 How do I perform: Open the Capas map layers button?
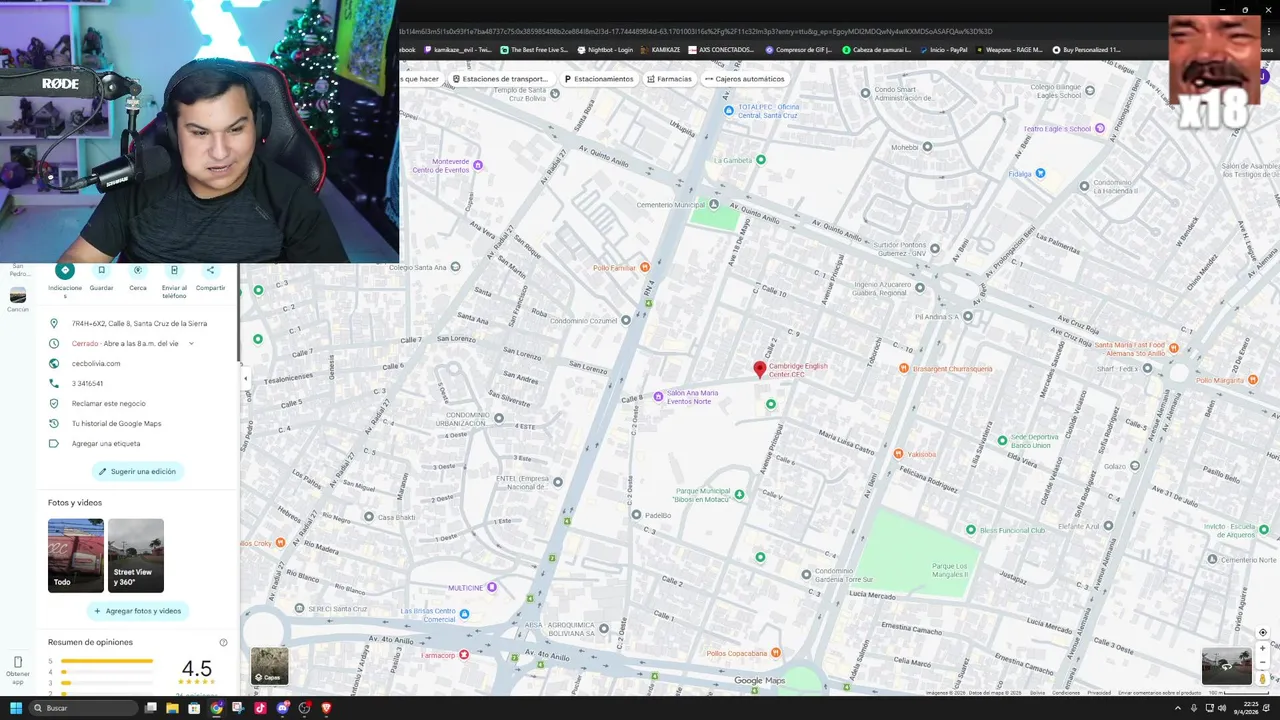point(269,666)
